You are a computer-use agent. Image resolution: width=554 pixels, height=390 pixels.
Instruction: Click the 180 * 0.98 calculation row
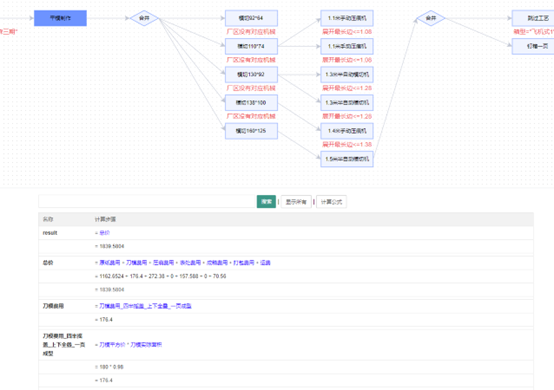[x=286, y=367]
